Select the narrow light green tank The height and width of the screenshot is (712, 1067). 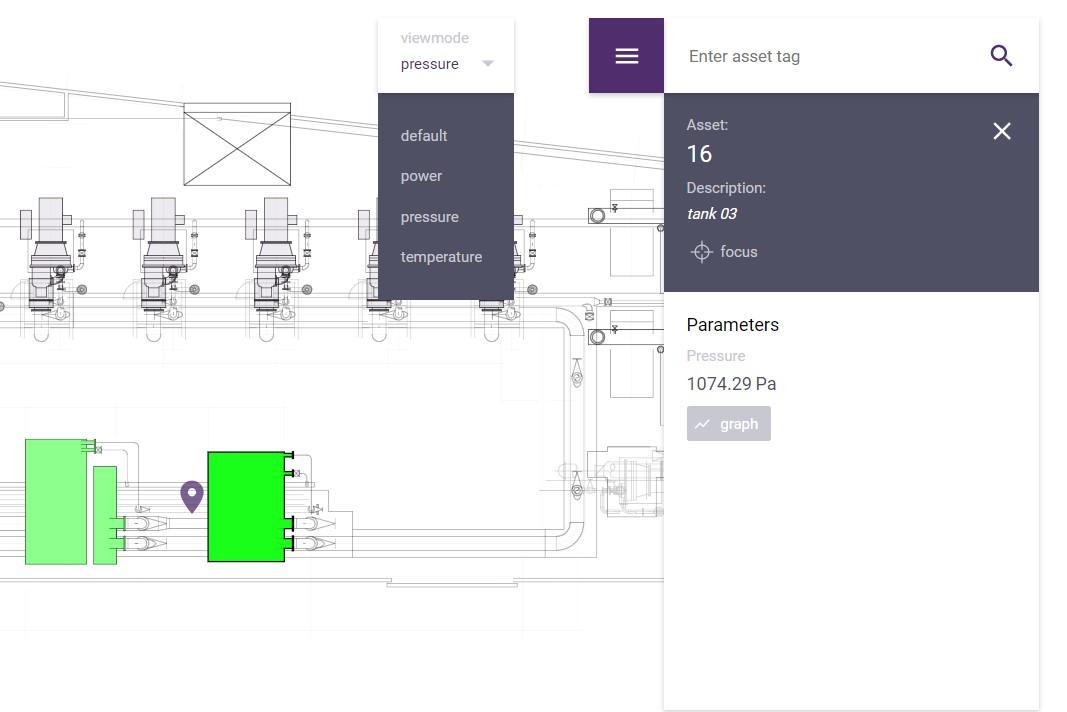[x=105, y=515]
